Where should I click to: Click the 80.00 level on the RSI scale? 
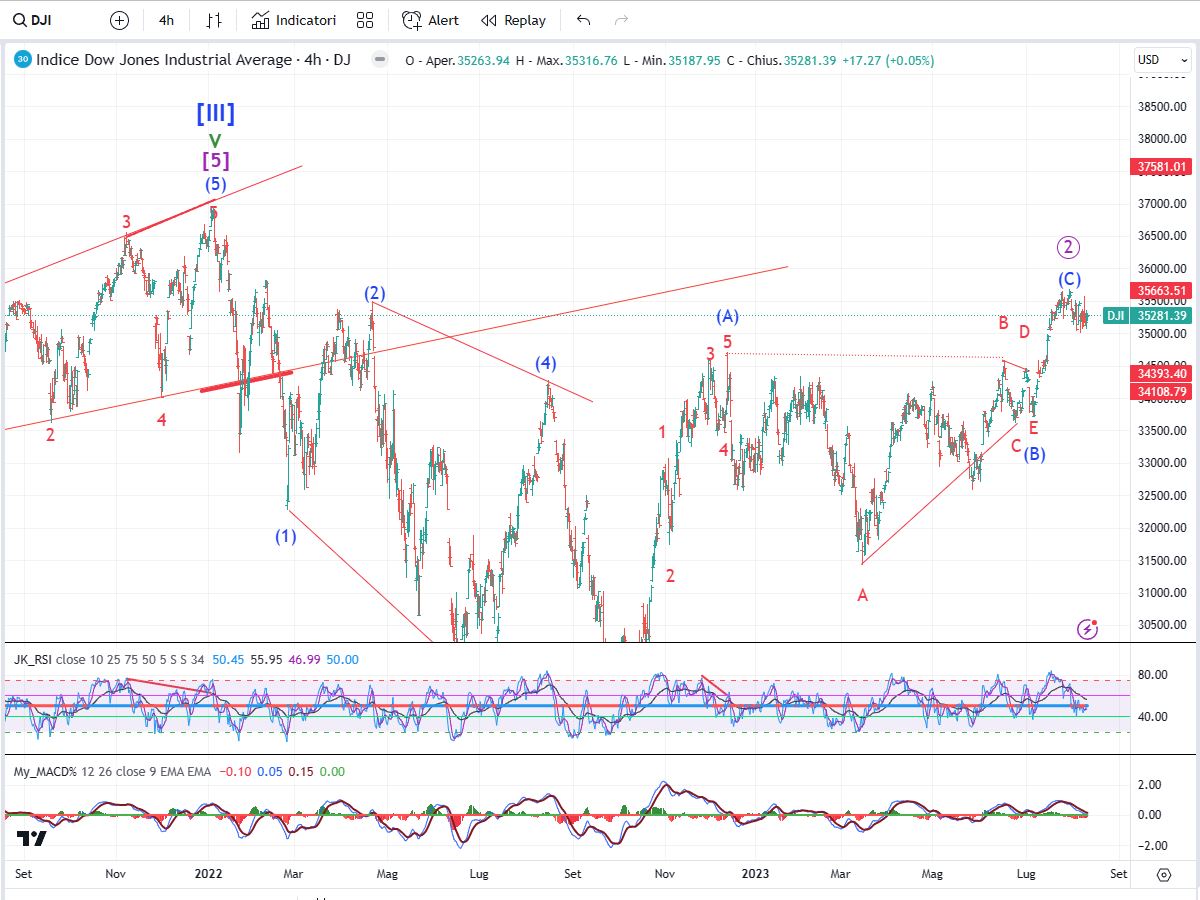pyautogui.click(x=1151, y=675)
